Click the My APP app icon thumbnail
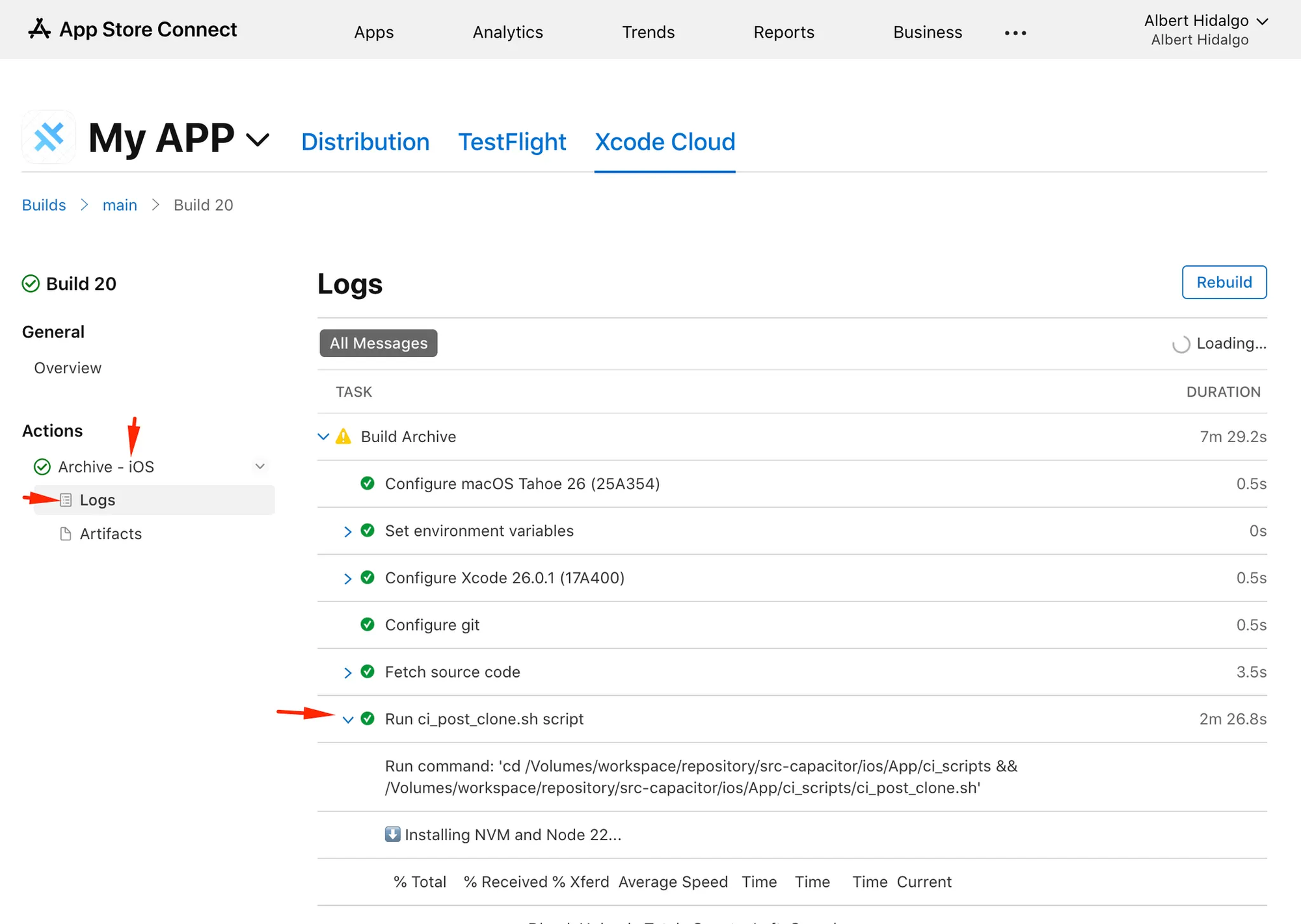1301x924 pixels. pos(49,137)
